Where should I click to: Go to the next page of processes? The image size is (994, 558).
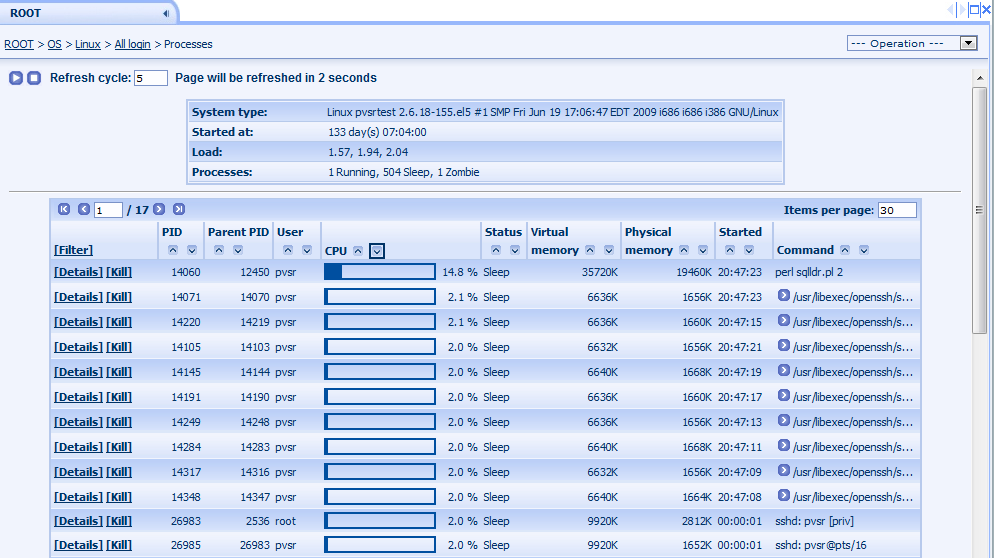pos(159,209)
